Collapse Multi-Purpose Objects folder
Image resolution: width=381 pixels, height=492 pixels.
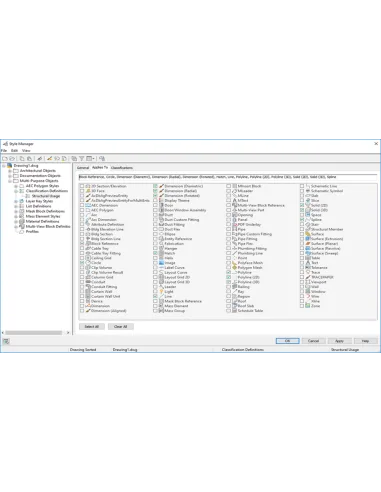pyautogui.click(x=10, y=181)
